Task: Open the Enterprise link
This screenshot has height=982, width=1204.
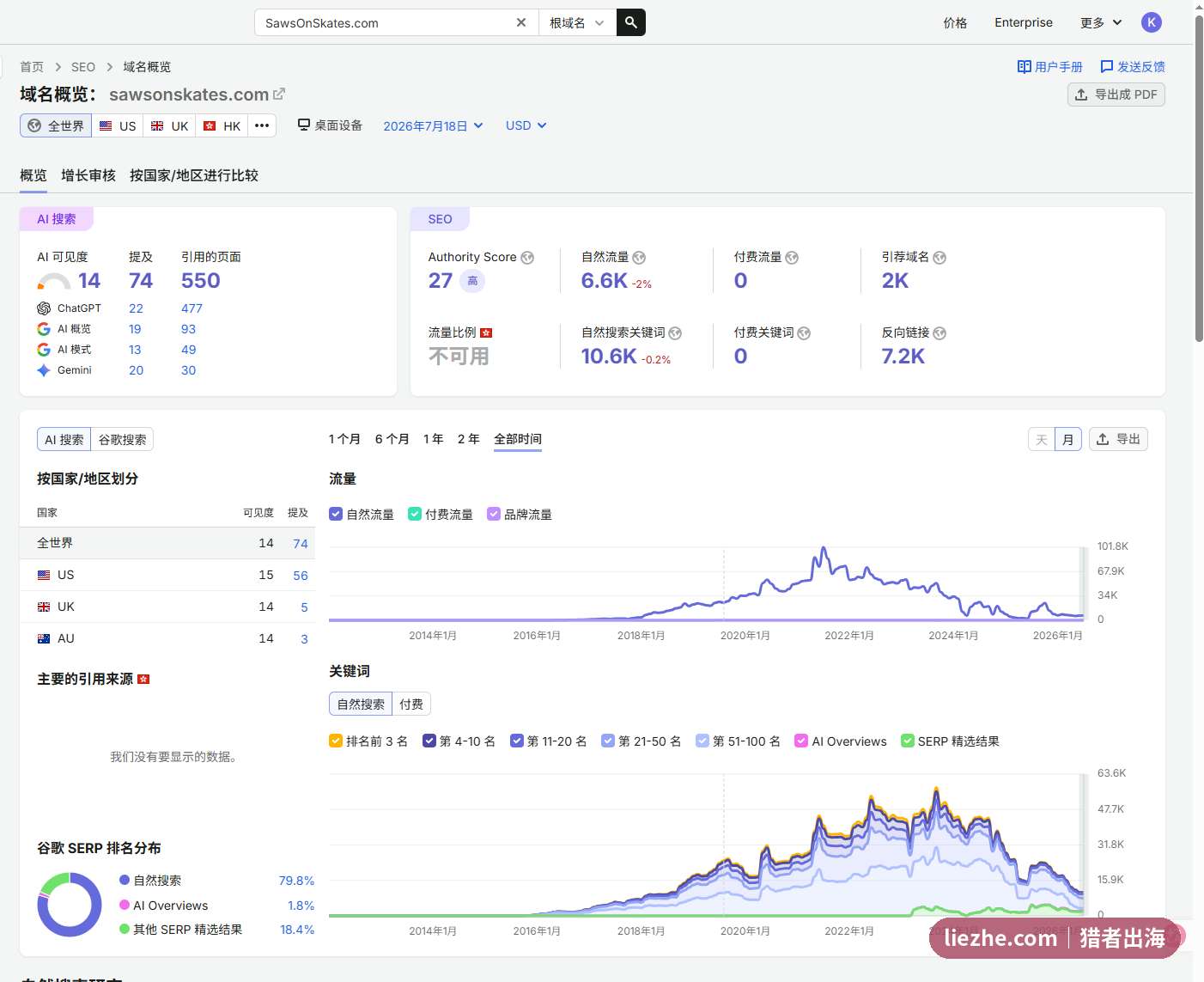Action: [x=1024, y=22]
